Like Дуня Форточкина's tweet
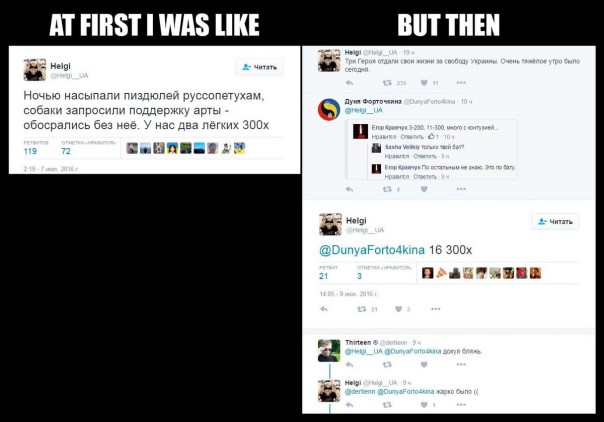Image resolution: width=604 pixels, height=422 pixels. (424, 189)
